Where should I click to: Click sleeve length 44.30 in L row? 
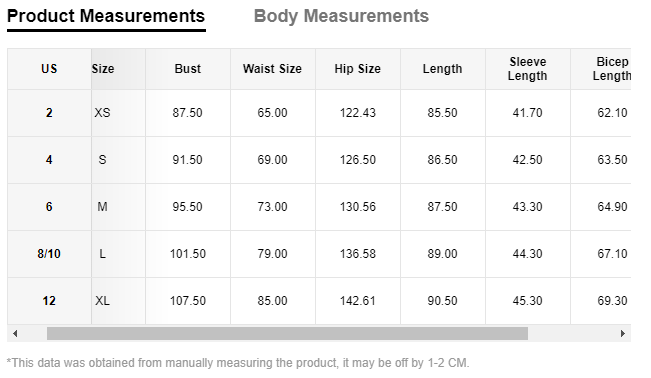point(527,254)
